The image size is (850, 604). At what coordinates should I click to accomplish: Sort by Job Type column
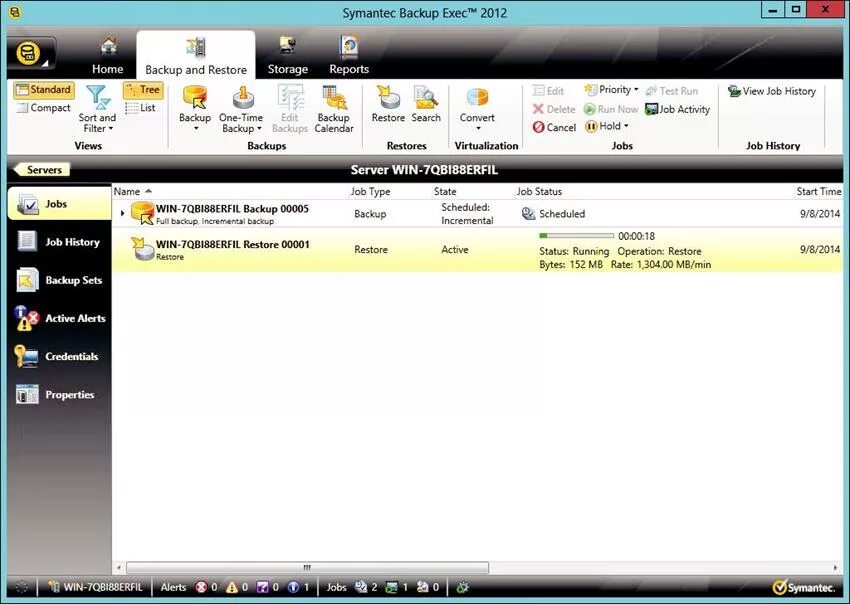point(370,191)
